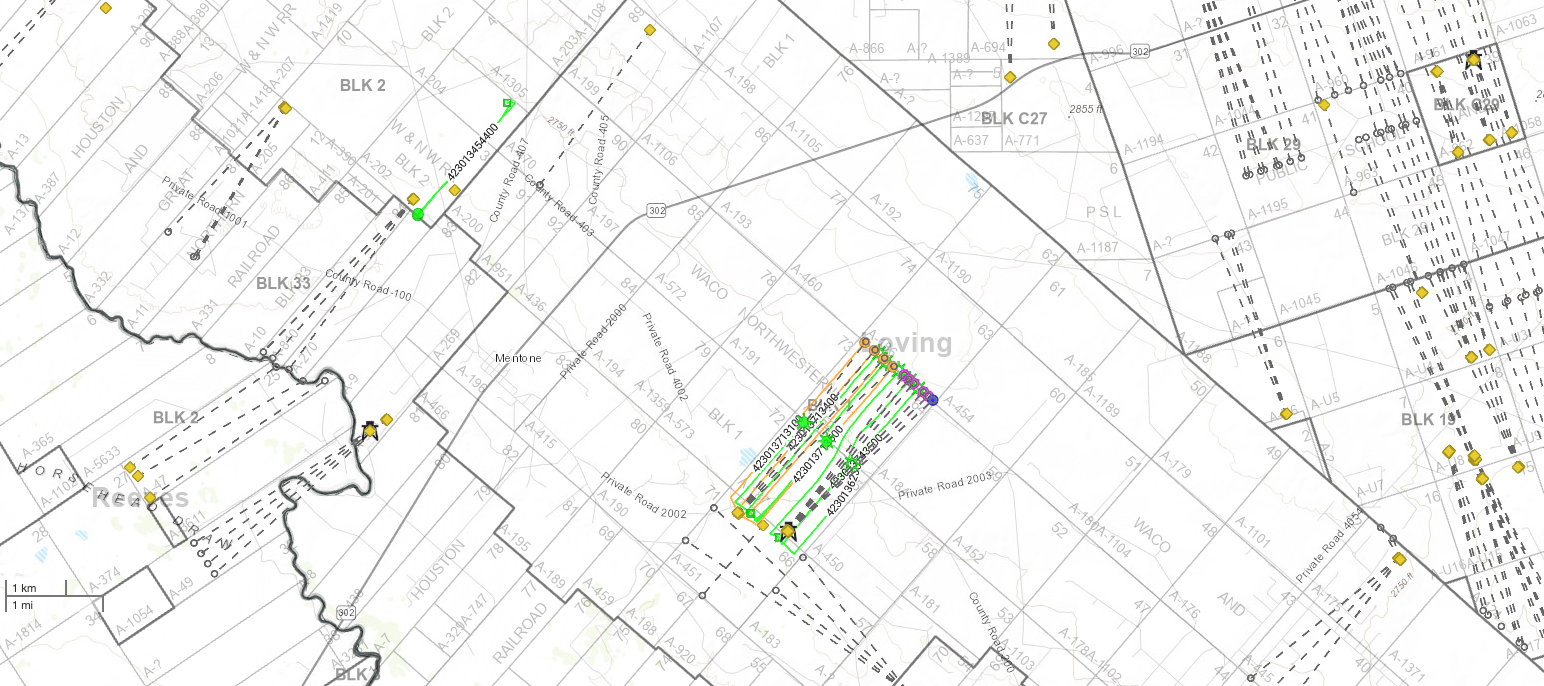Screen dimensions: 1544x686
Task: Select the Private Road 1001 label
Action: click(205, 204)
